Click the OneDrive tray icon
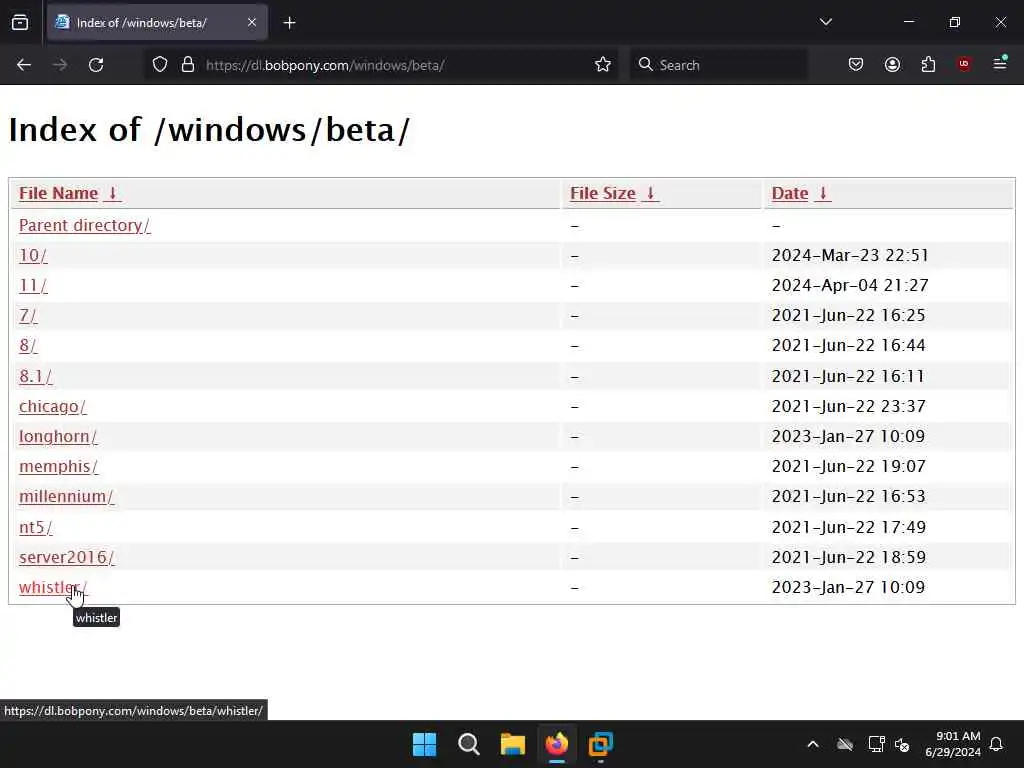1024x768 pixels. [845, 744]
